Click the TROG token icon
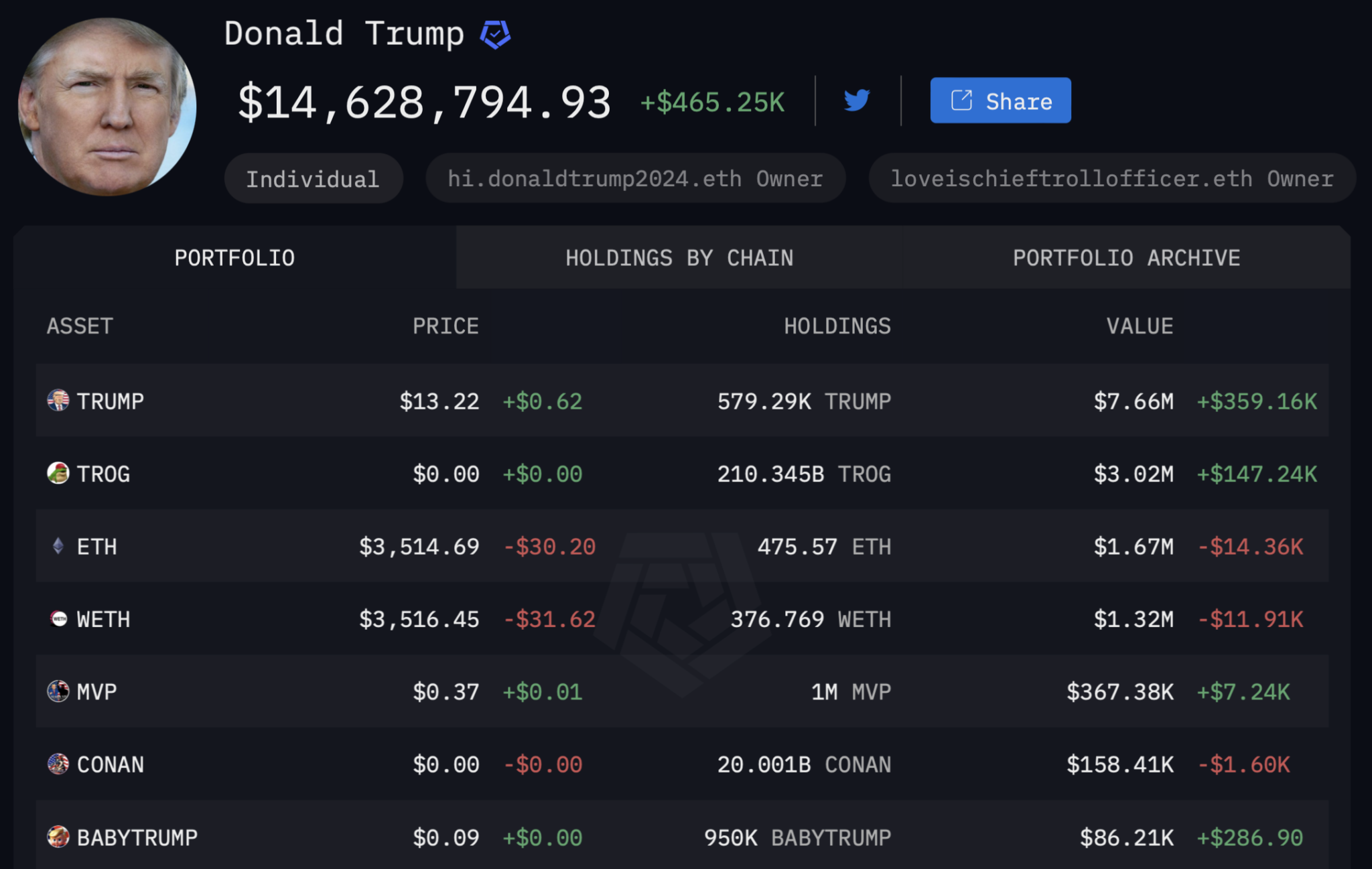The height and width of the screenshot is (869, 1372). pos(58,473)
